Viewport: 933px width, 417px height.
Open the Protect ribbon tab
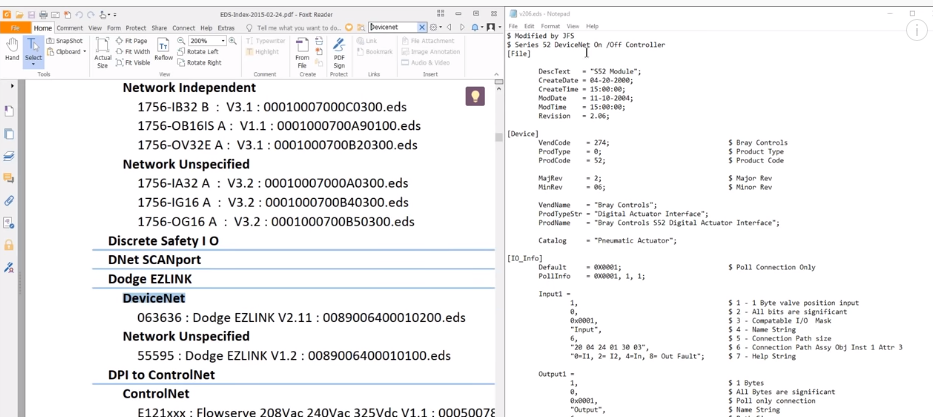tap(135, 28)
